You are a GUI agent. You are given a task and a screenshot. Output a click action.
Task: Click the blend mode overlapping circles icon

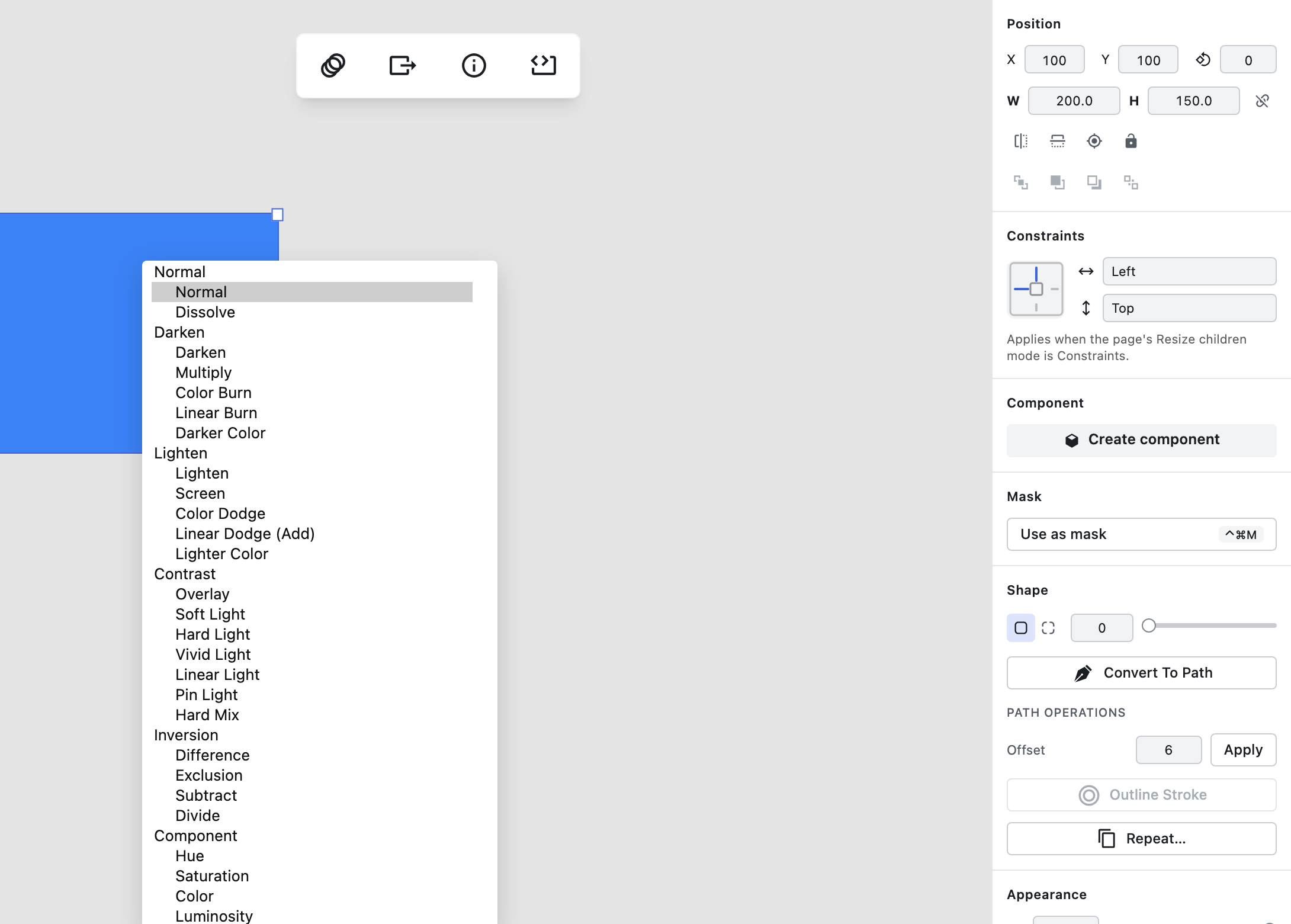click(x=333, y=65)
